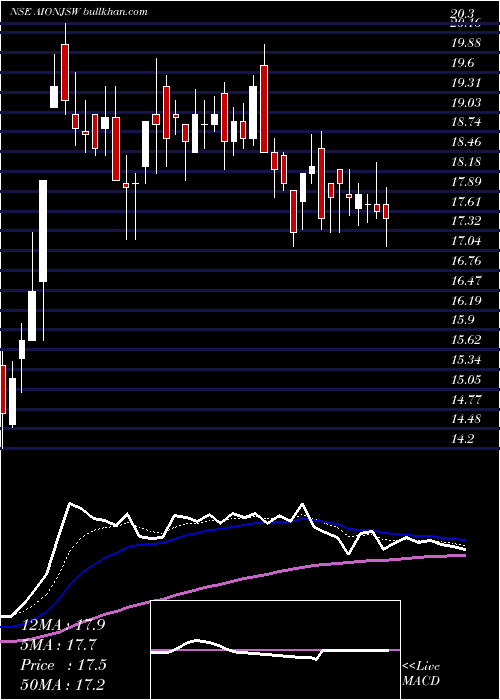Choose the 17.04 price level
Screen dimensions: 500x700
point(466,242)
